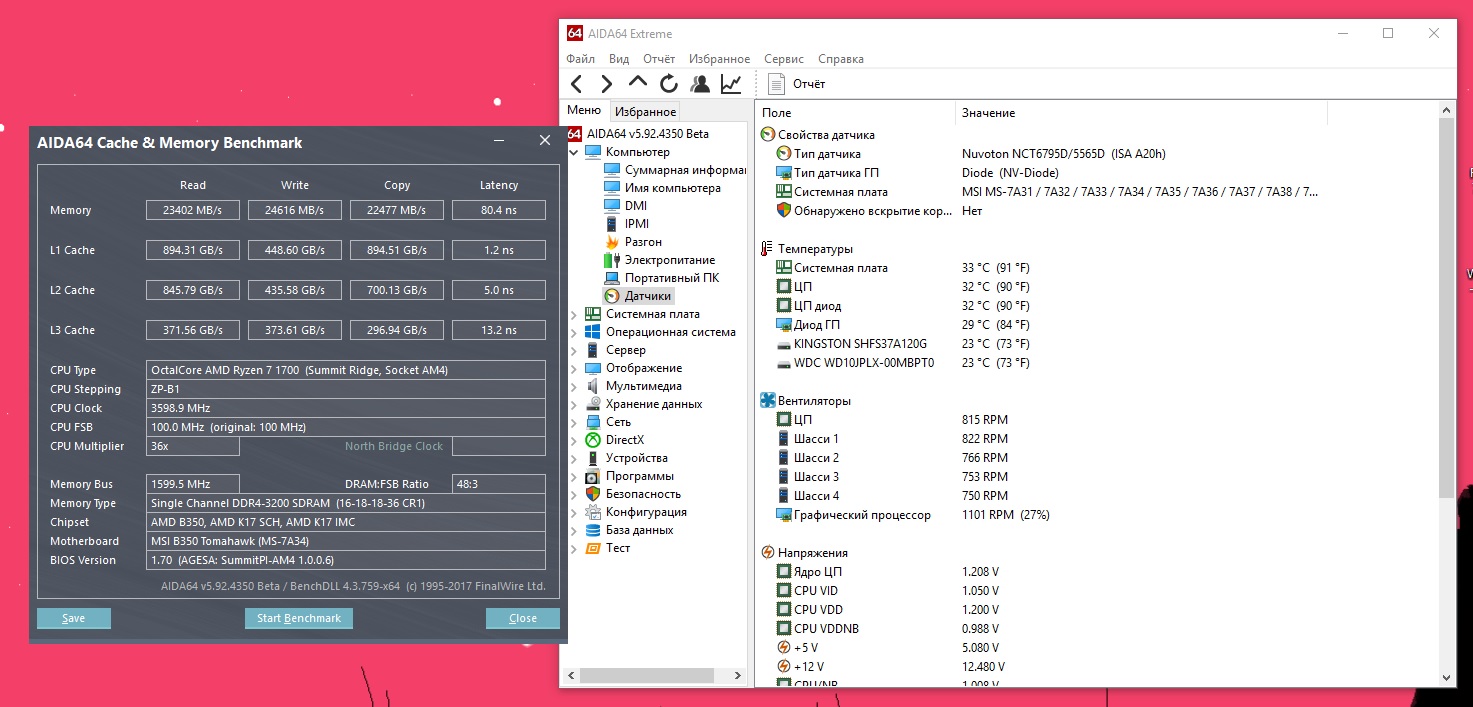Image resolution: width=1473 pixels, height=707 pixels.
Task: Open the Отчёт menu in menu bar
Action: tap(659, 59)
